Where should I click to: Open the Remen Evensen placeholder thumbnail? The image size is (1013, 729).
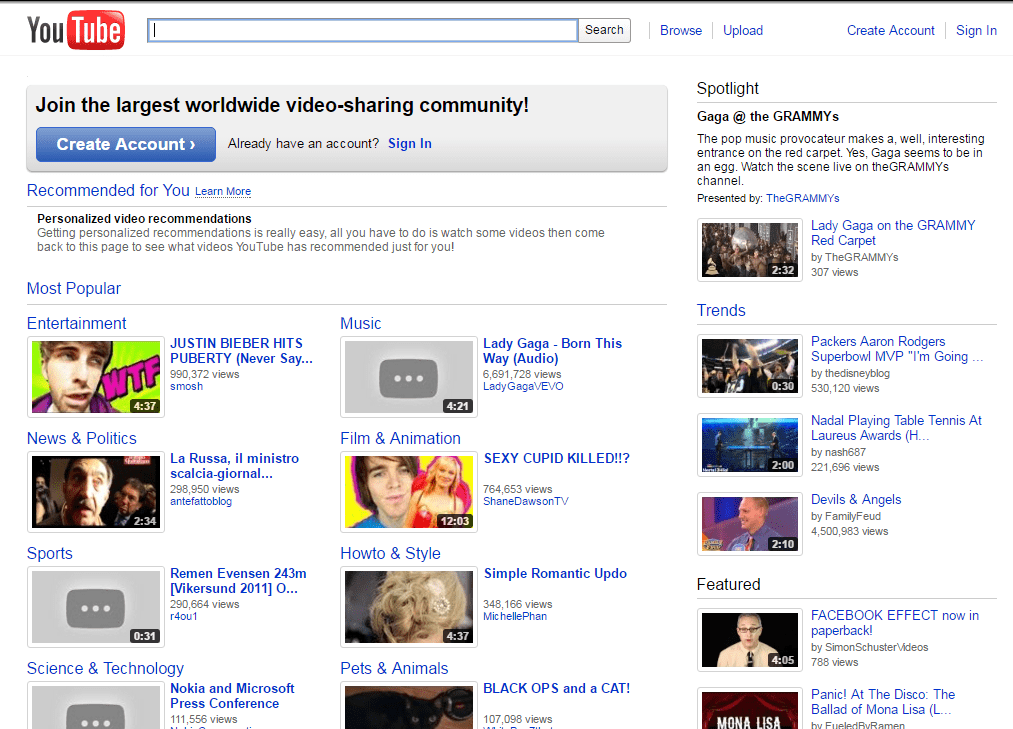coord(96,607)
